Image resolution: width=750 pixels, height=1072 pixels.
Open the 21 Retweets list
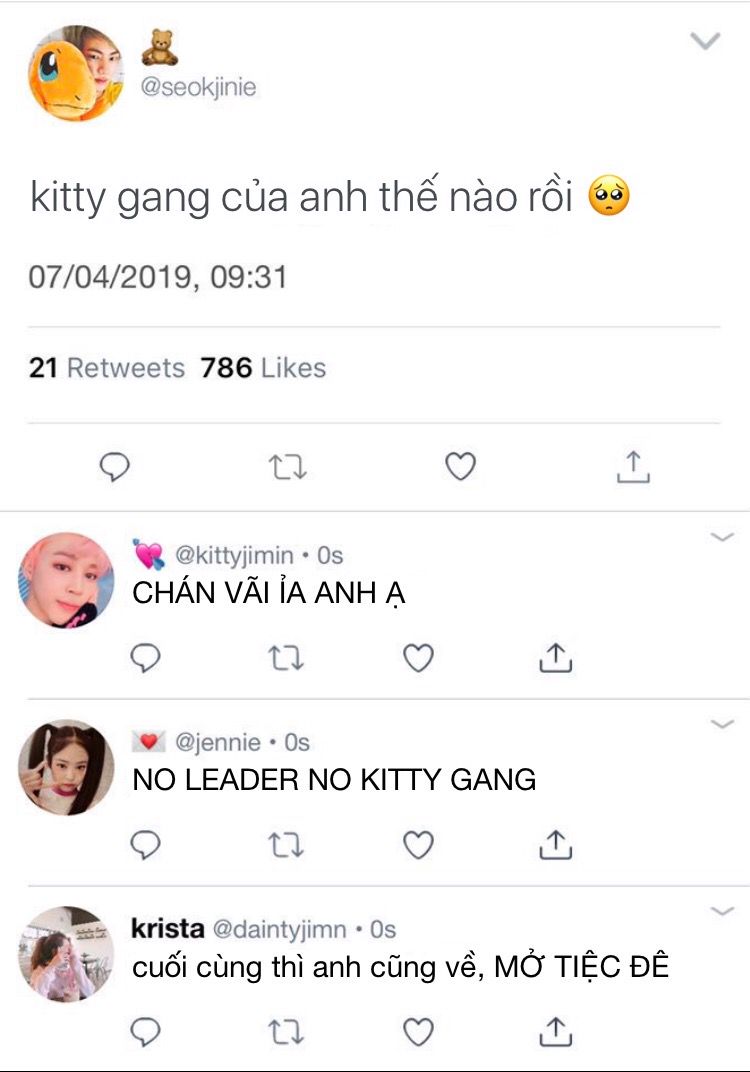coord(107,368)
